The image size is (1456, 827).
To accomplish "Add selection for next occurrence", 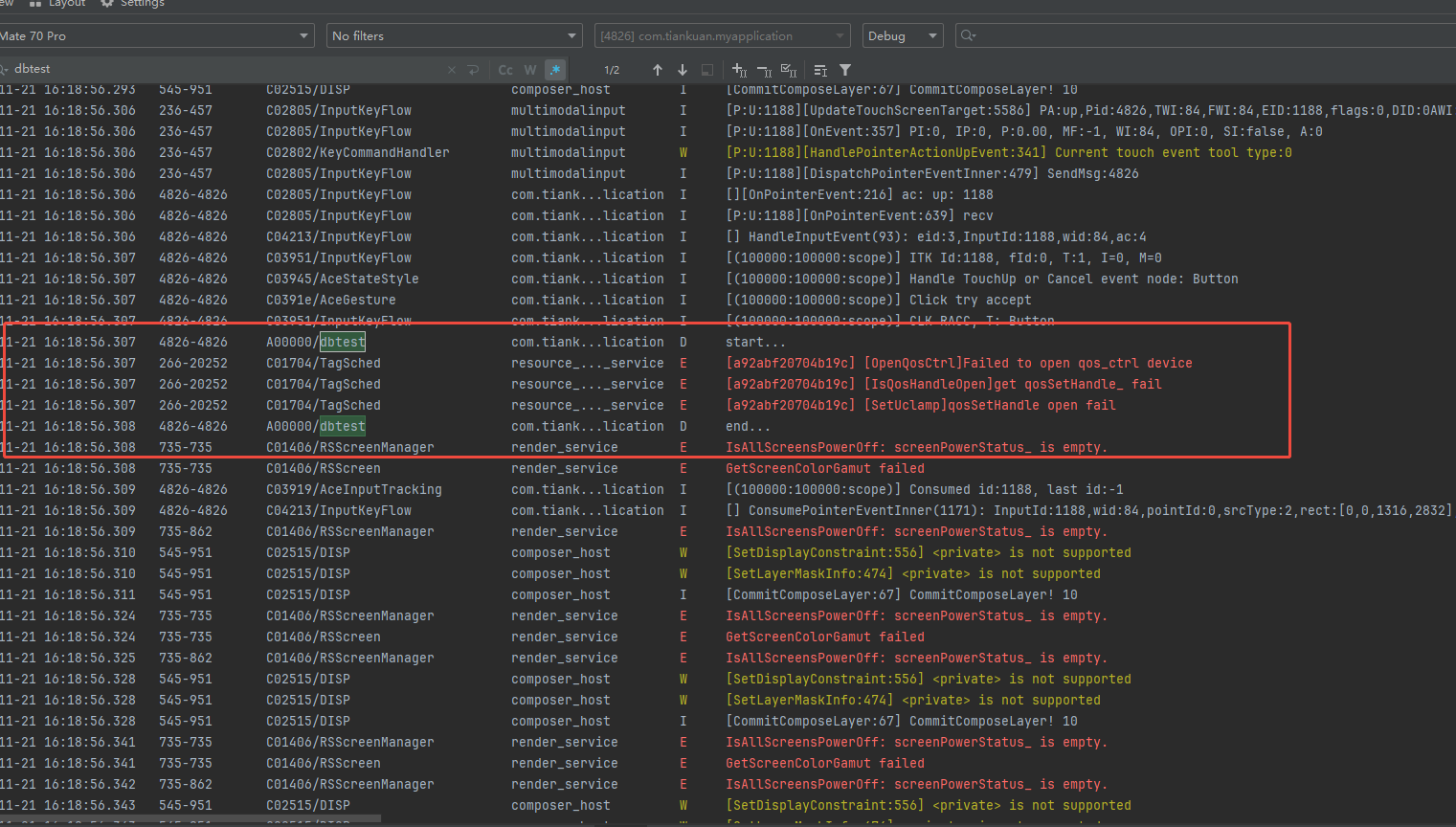I will pyautogui.click(x=739, y=70).
